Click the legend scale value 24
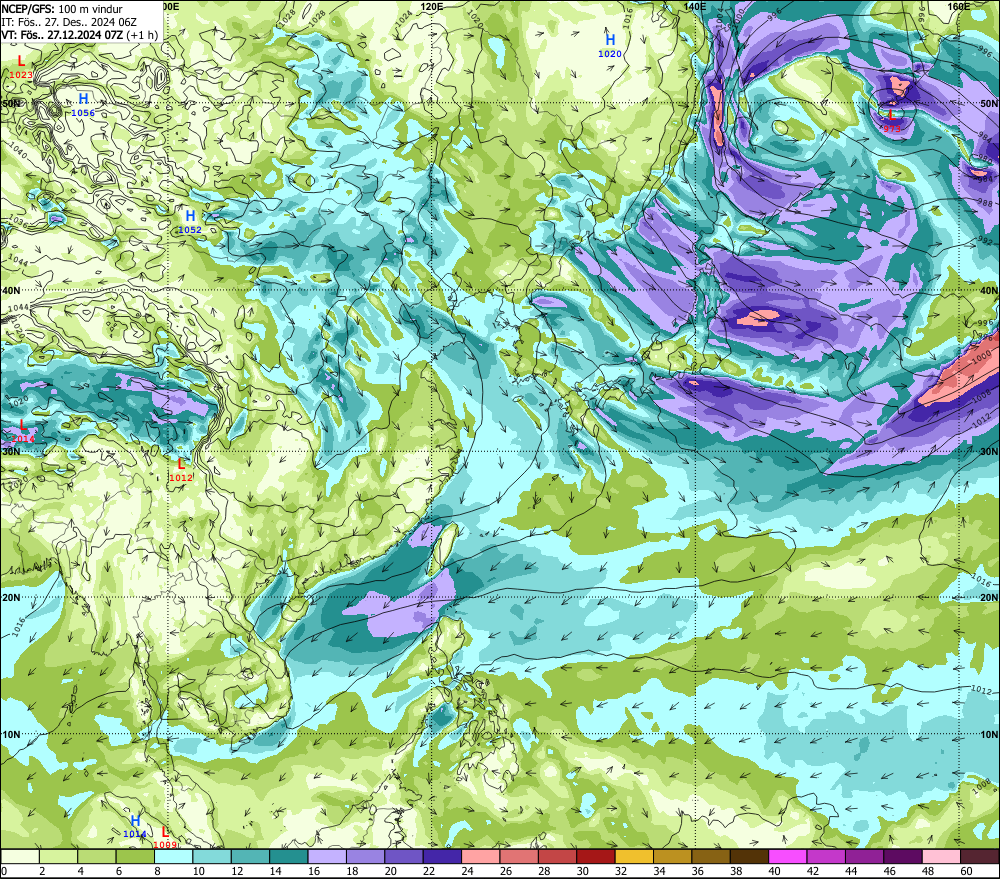This screenshot has height=879, width=1000. click(467, 871)
